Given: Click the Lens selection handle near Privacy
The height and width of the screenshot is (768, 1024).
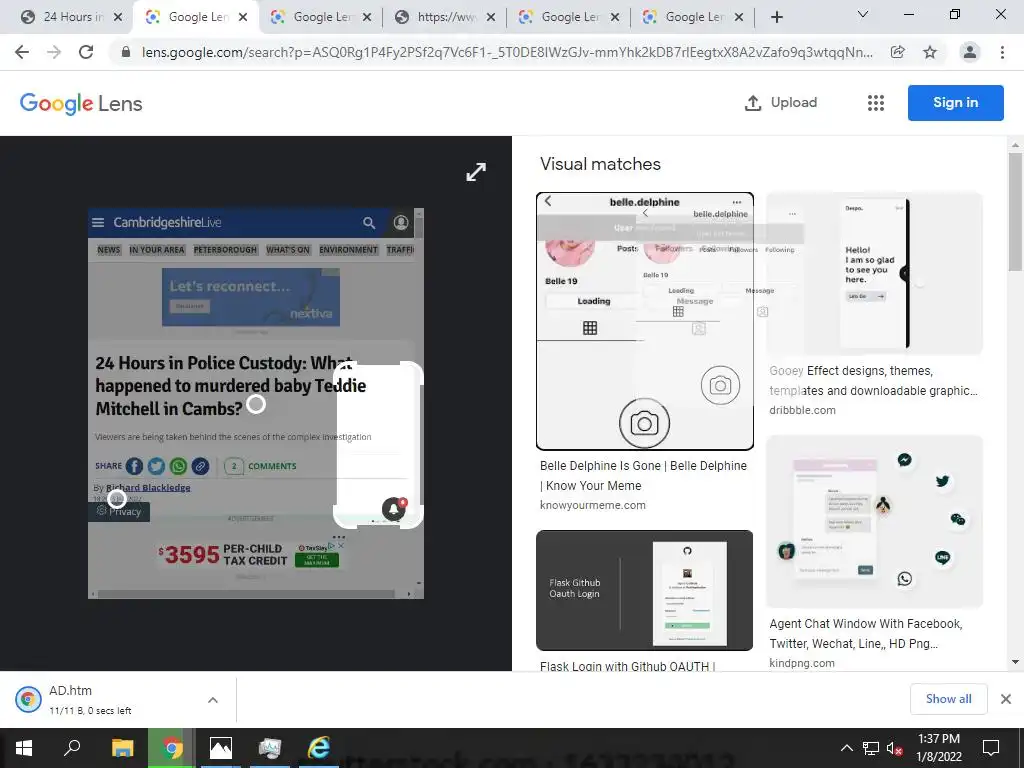Looking at the screenshot, I should [x=117, y=500].
